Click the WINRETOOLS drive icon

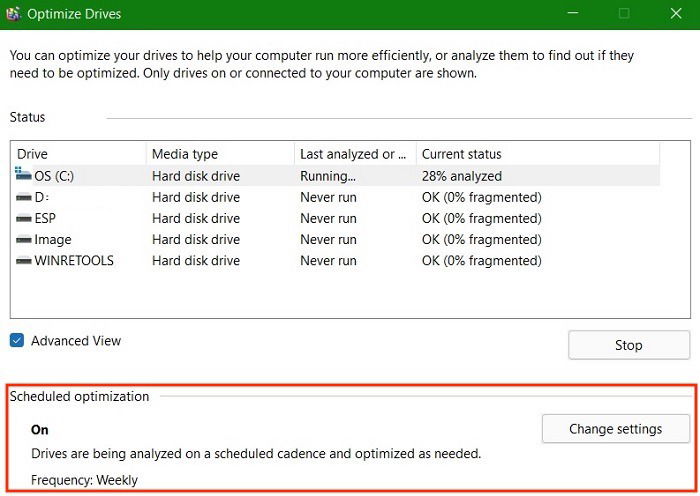click(24, 261)
